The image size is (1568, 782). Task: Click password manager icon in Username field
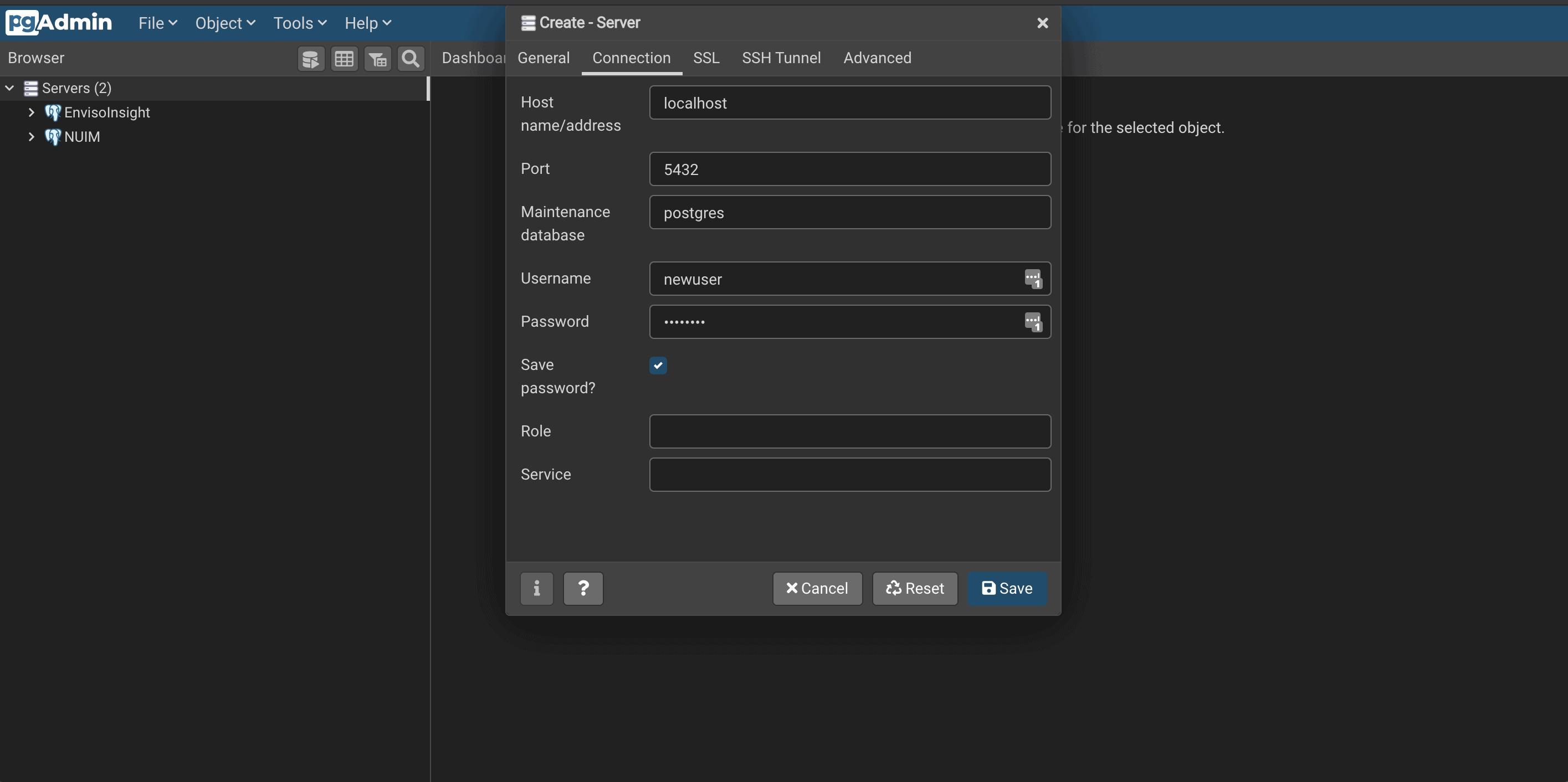point(1032,279)
